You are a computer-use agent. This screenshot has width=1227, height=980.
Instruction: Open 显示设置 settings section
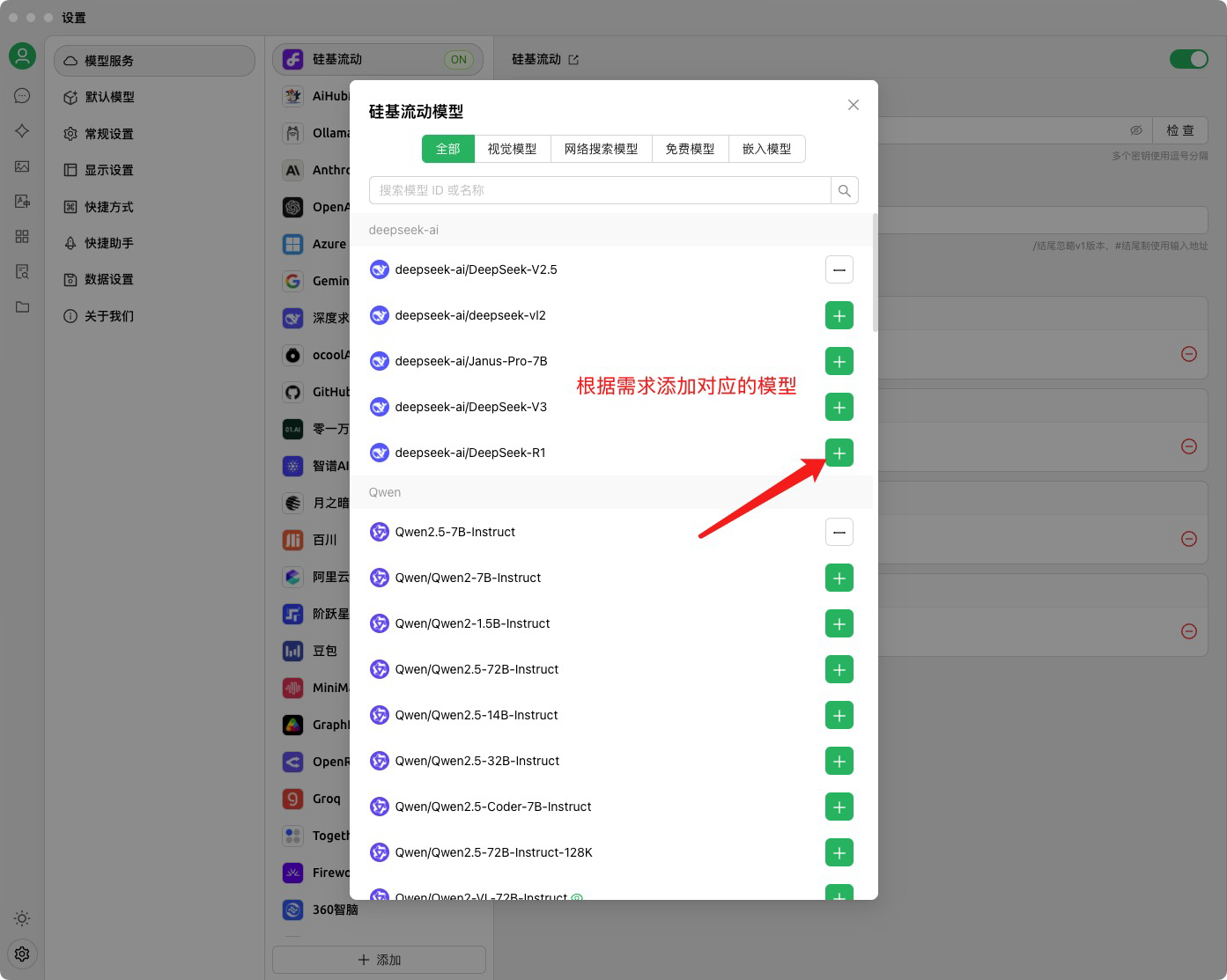coord(154,170)
